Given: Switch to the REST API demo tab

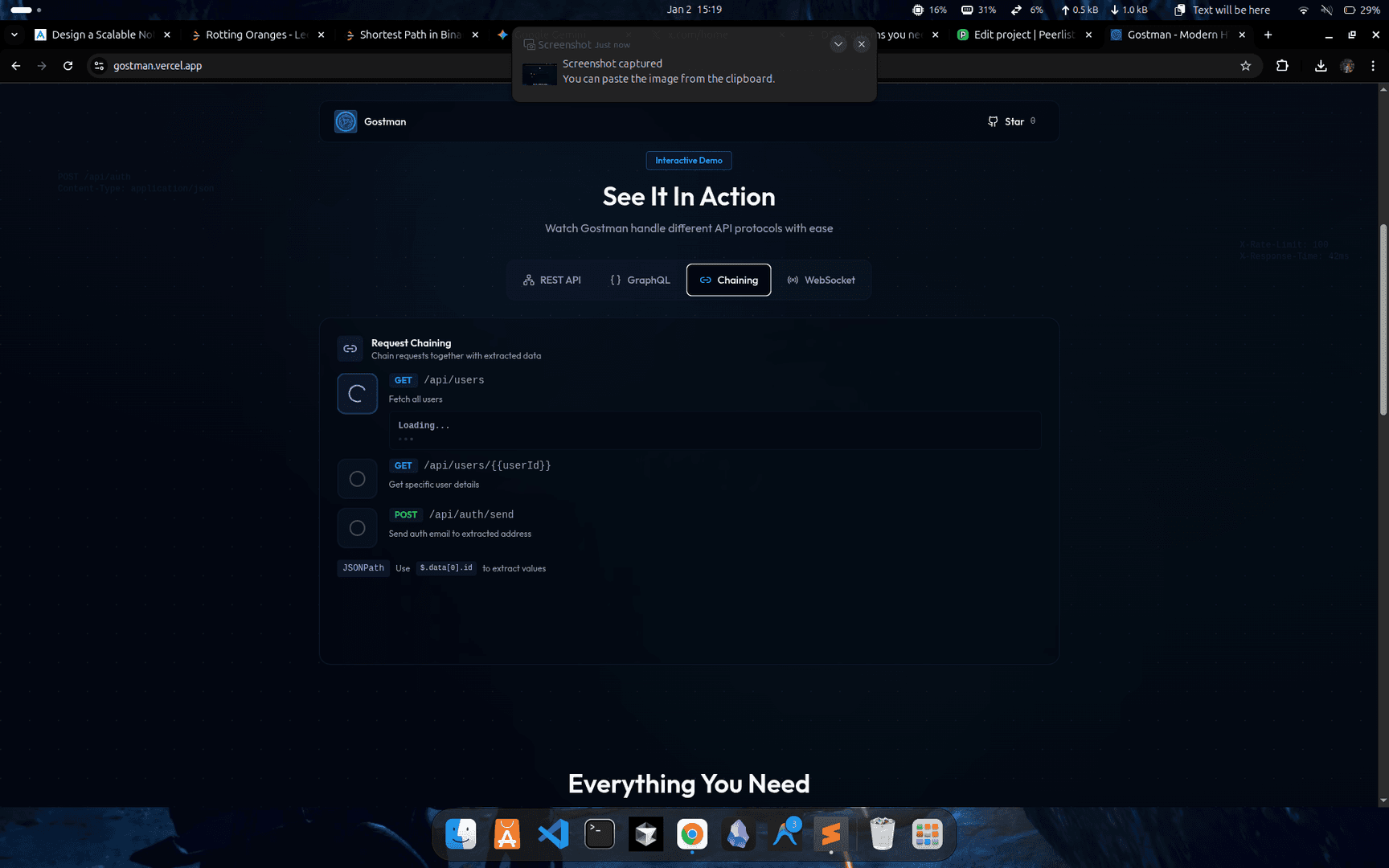Looking at the screenshot, I should coord(551,280).
